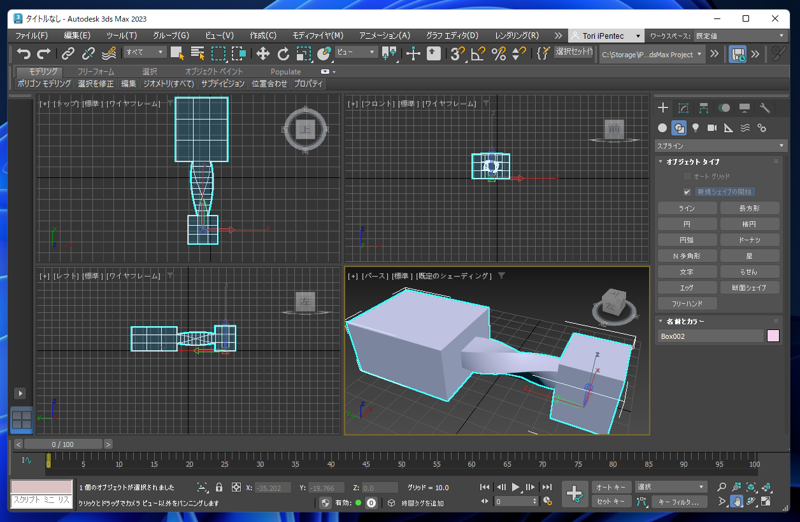Switch to the オブジェクト ペイント ribbon tab
Viewport: 800px width, 522px height.
point(214,71)
